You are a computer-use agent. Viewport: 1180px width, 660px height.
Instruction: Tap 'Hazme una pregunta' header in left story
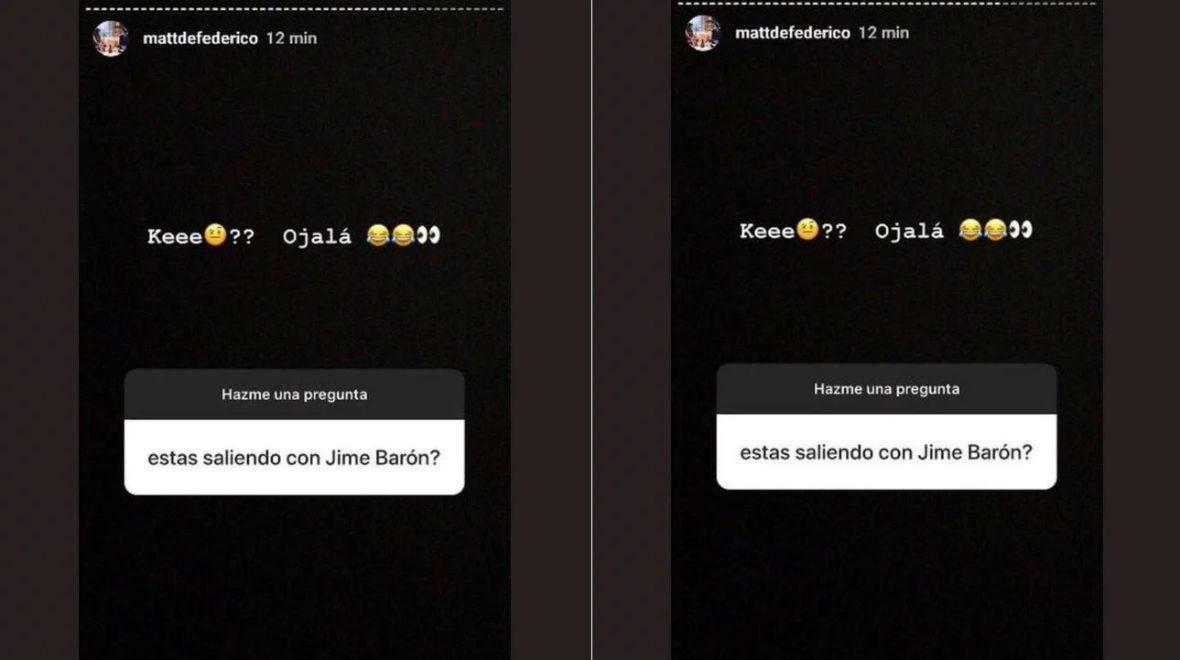point(294,394)
